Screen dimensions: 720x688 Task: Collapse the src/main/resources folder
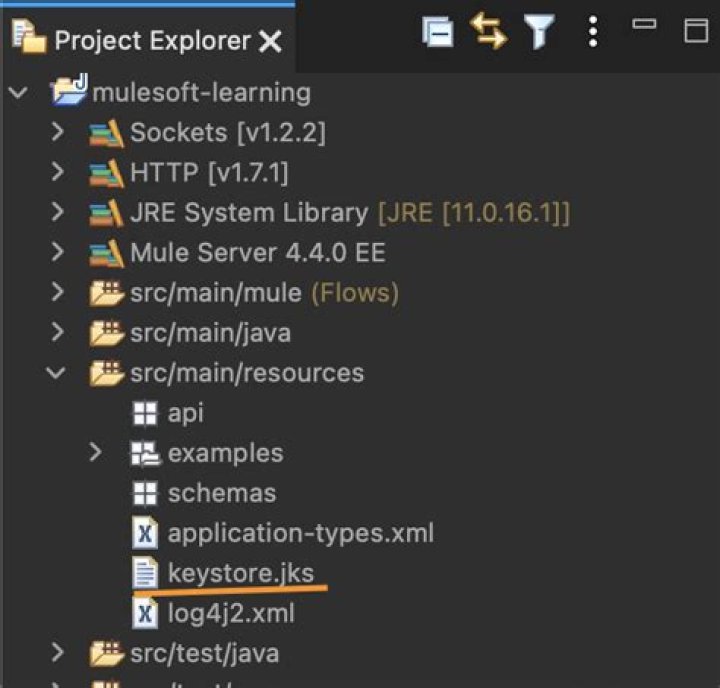[56, 372]
